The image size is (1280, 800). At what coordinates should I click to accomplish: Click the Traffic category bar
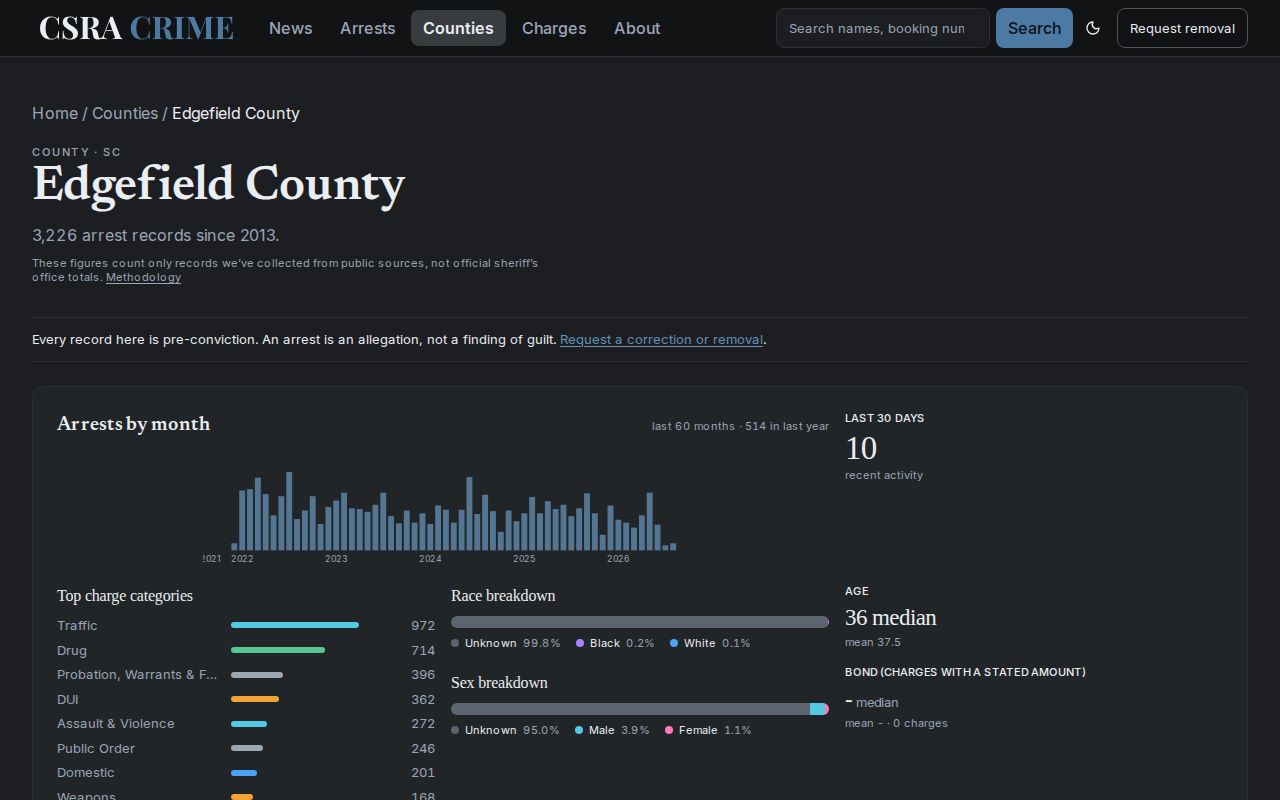point(295,625)
